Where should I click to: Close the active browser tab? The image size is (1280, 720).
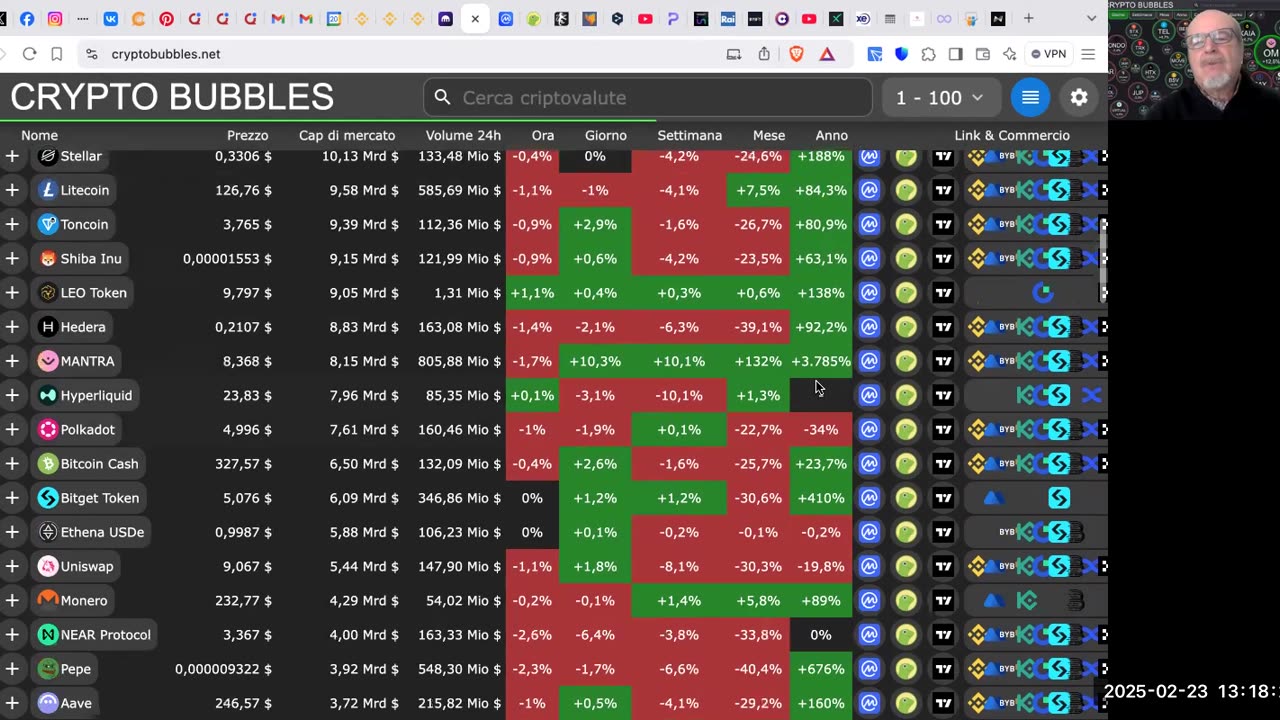click(x=475, y=18)
